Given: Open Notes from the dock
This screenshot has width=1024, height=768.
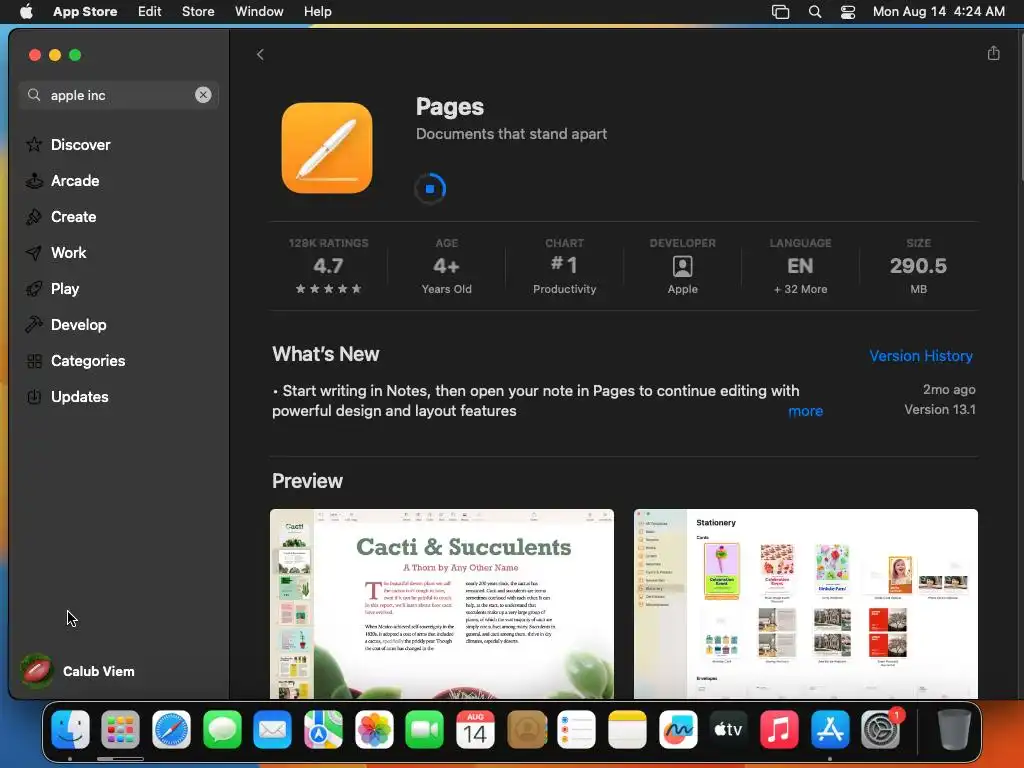Looking at the screenshot, I should (628, 729).
